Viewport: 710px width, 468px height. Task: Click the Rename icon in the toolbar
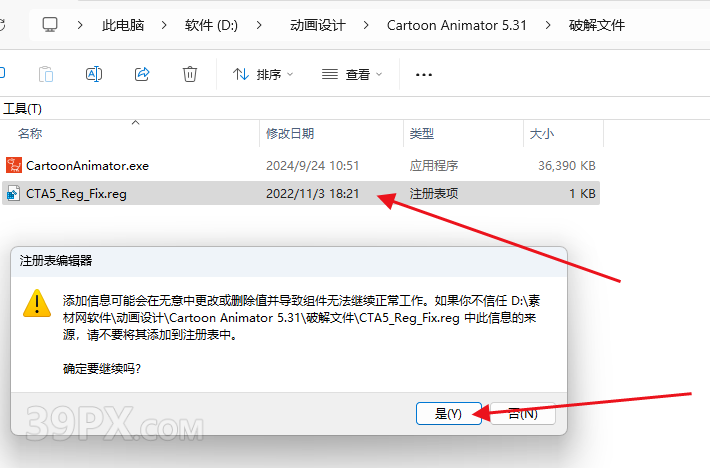tap(94, 74)
